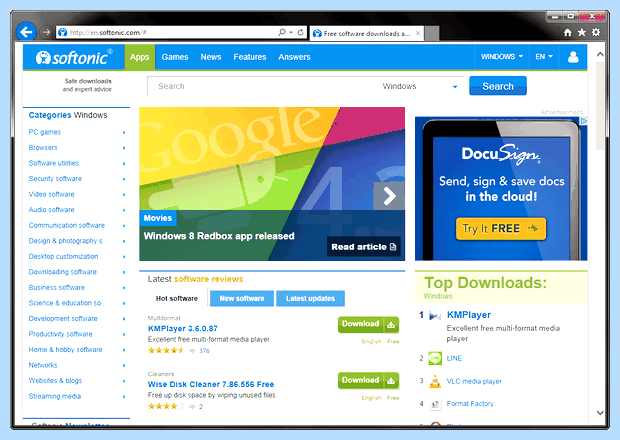Open KMPlayer link in Top Downloads
620x440 pixels.
[x=469, y=315]
